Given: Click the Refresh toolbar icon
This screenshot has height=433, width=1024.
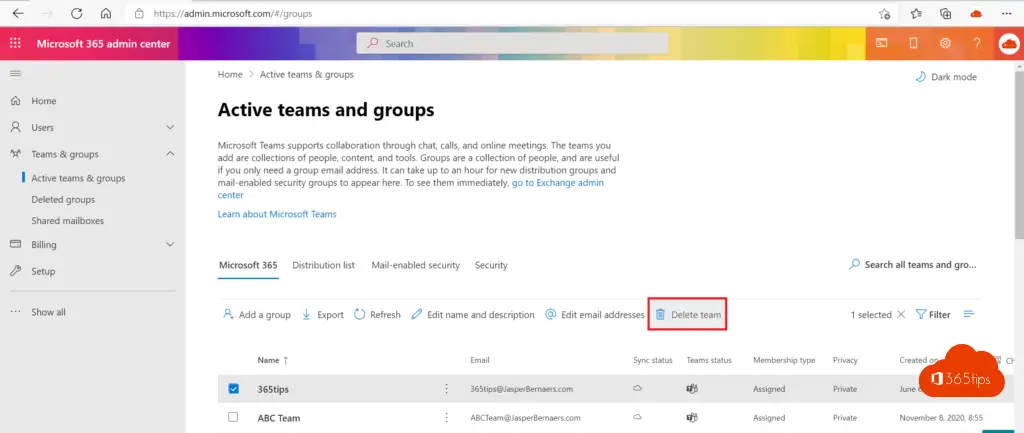Looking at the screenshot, I should pyautogui.click(x=376, y=315).
